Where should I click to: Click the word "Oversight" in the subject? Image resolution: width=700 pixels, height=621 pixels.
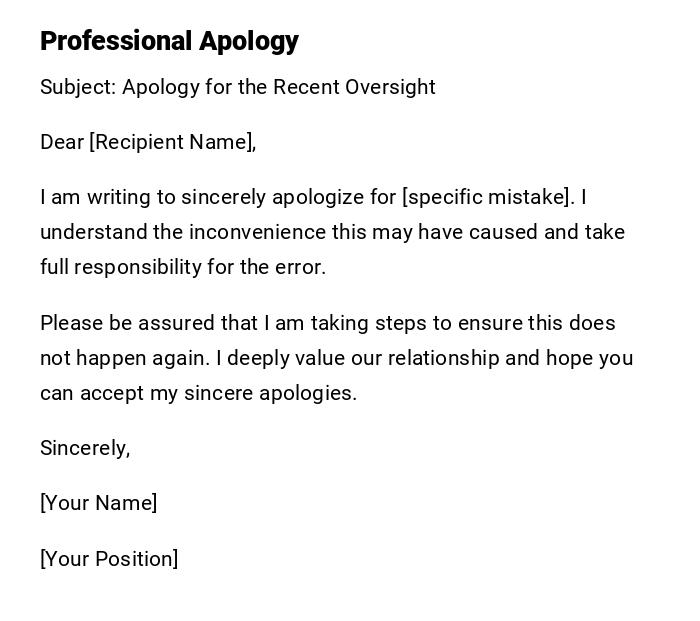390,87
